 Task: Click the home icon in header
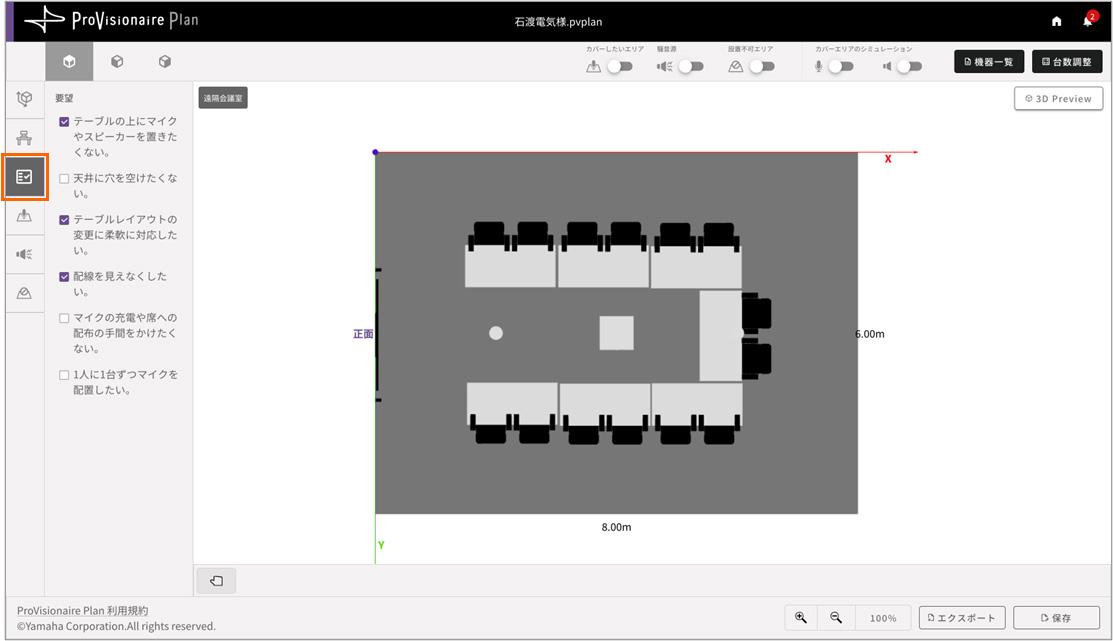coord(1057,21)
